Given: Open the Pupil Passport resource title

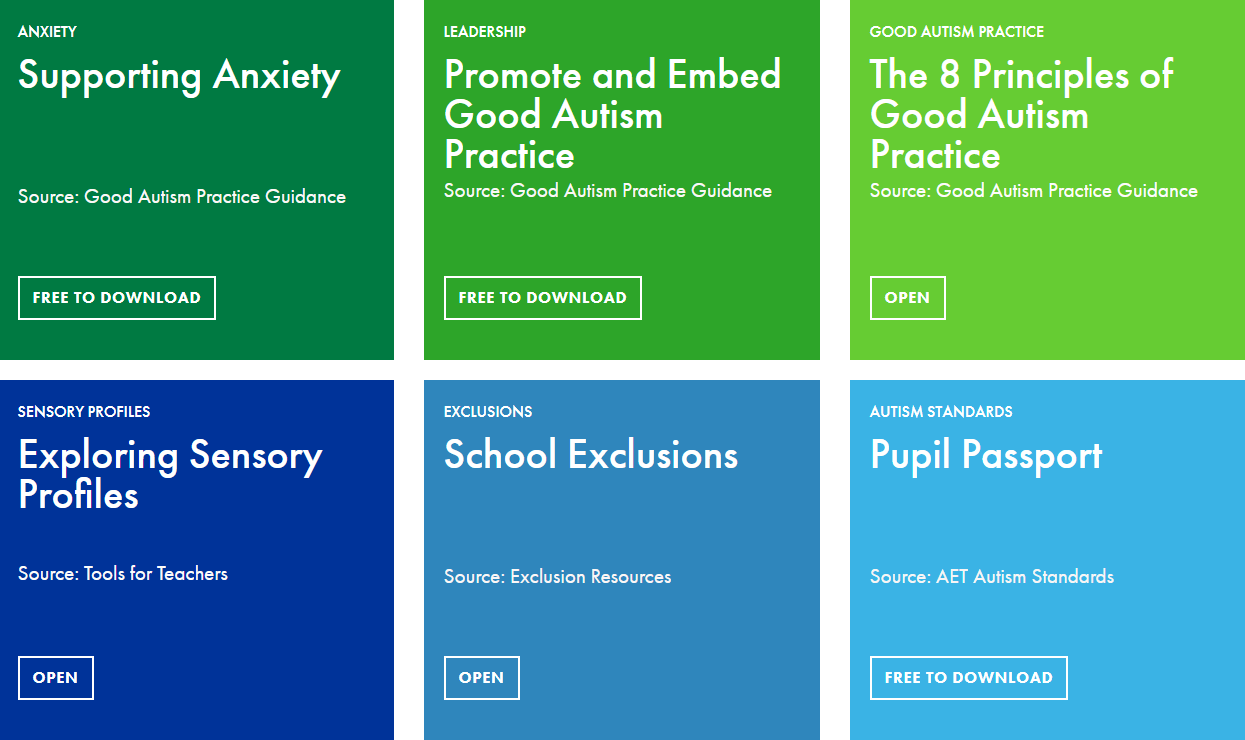Looking at the screenshot, I should pos(987,455).
